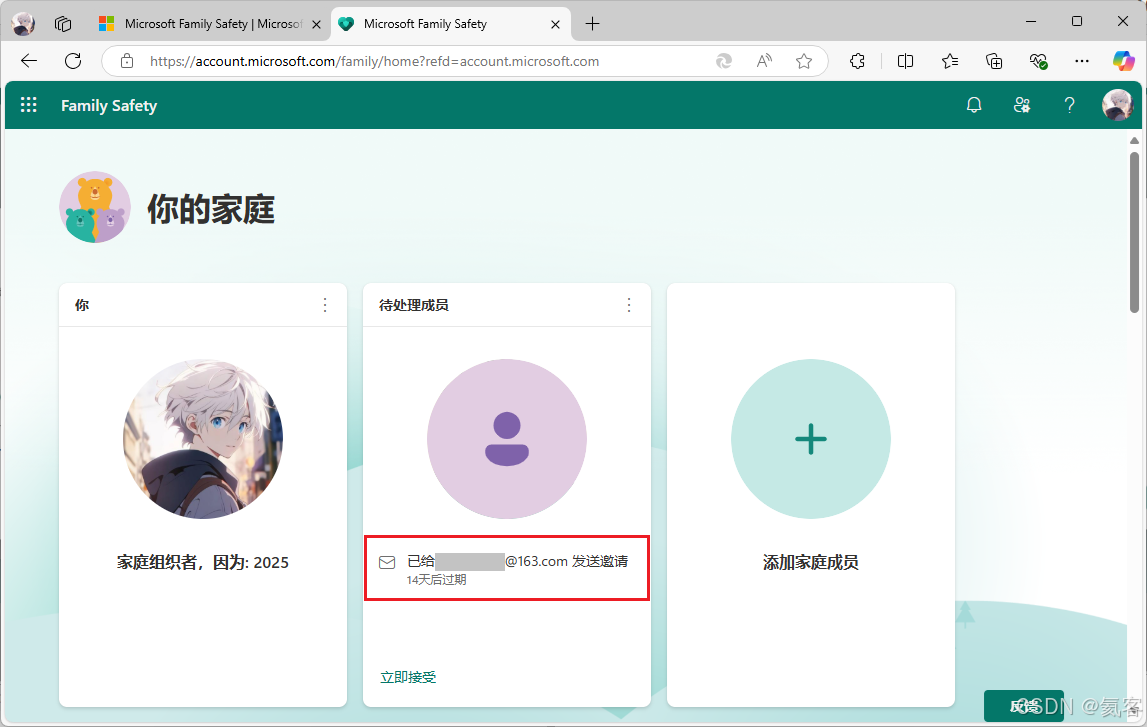Close the active Microsoft Family Safety tab
This screenshot has width=1147, height=727.
pos(555,24)
